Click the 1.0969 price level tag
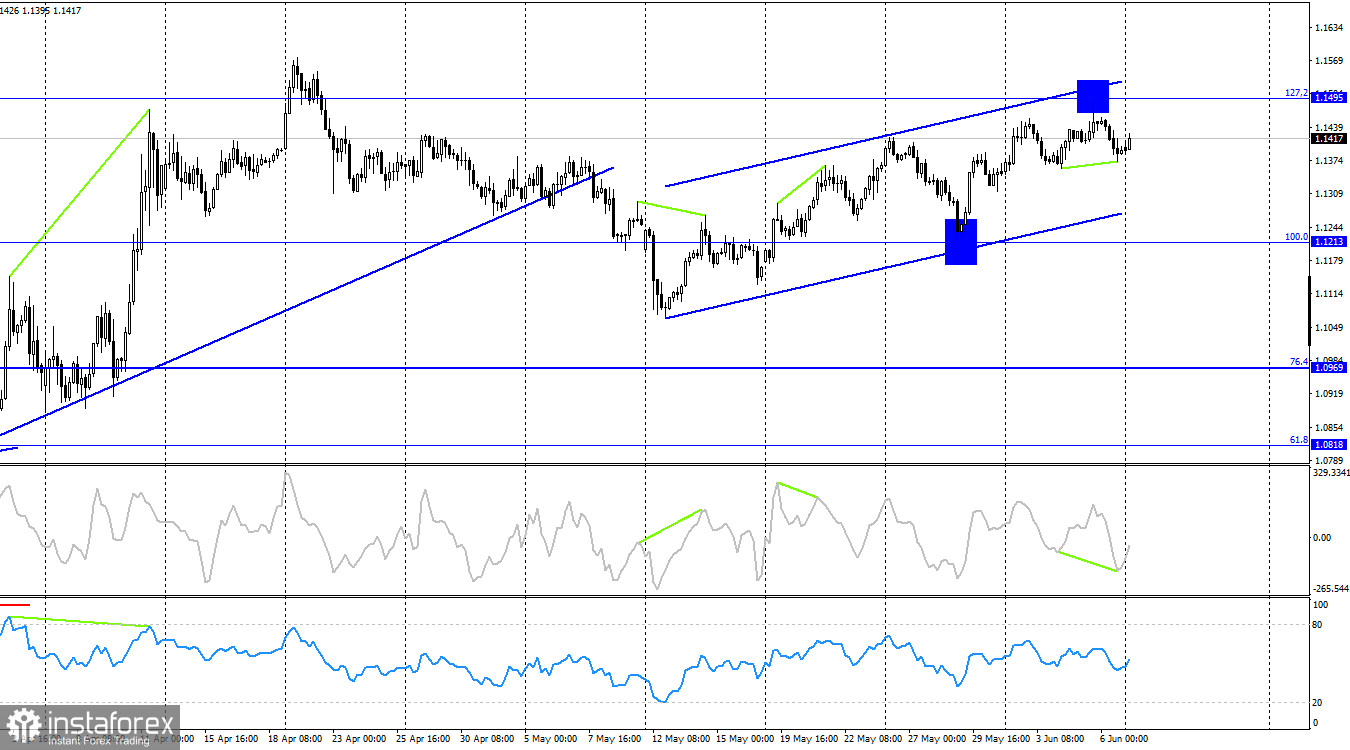 point(1329,368)
